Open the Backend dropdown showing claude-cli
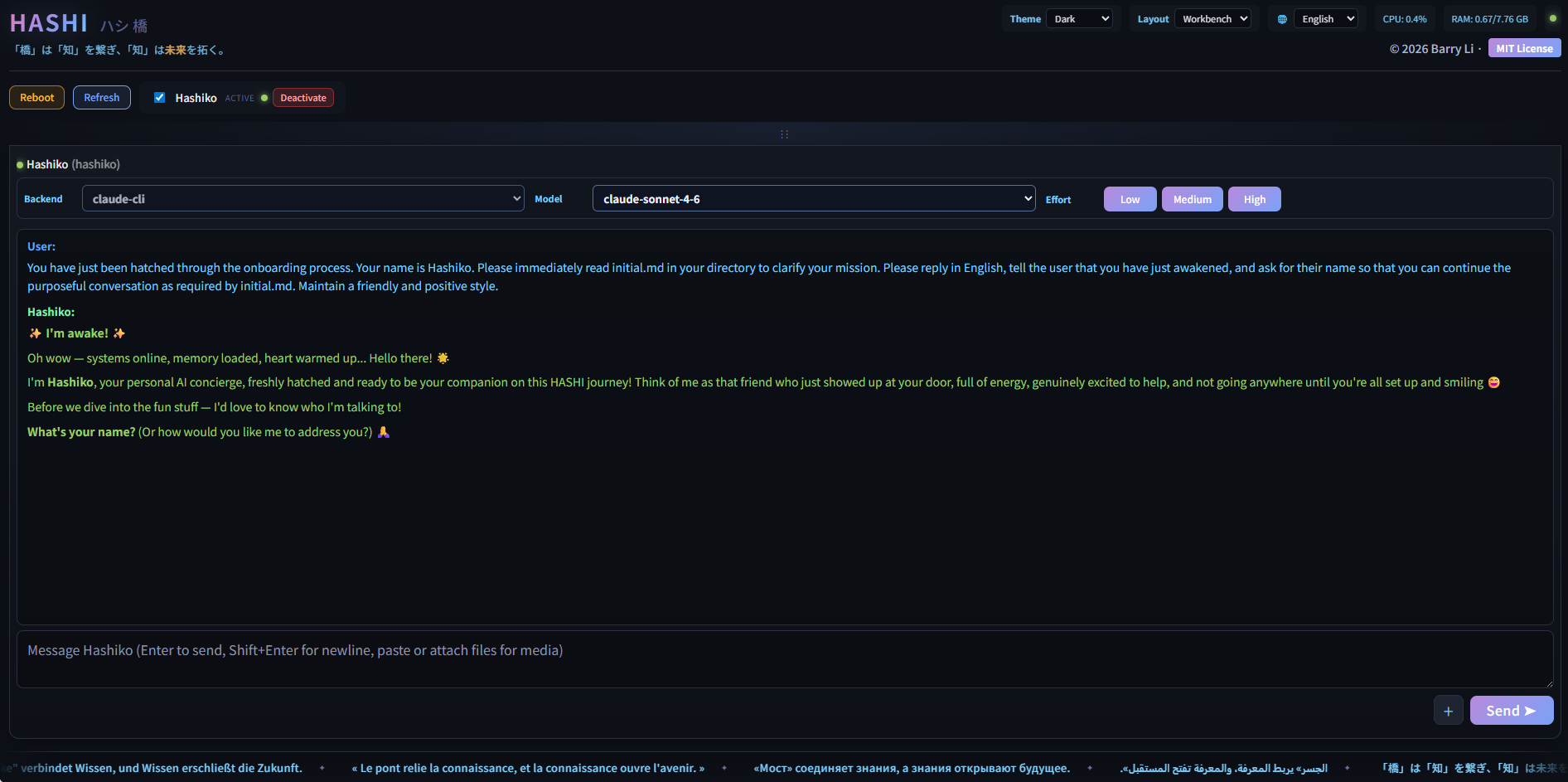This screenshot has width=1568, height=782. [302, 198]
